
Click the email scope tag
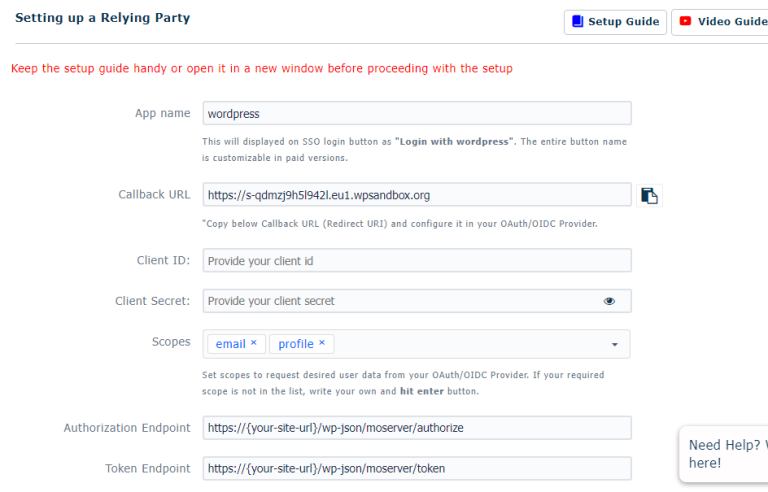pyautogui.click(x=230, y=344)
